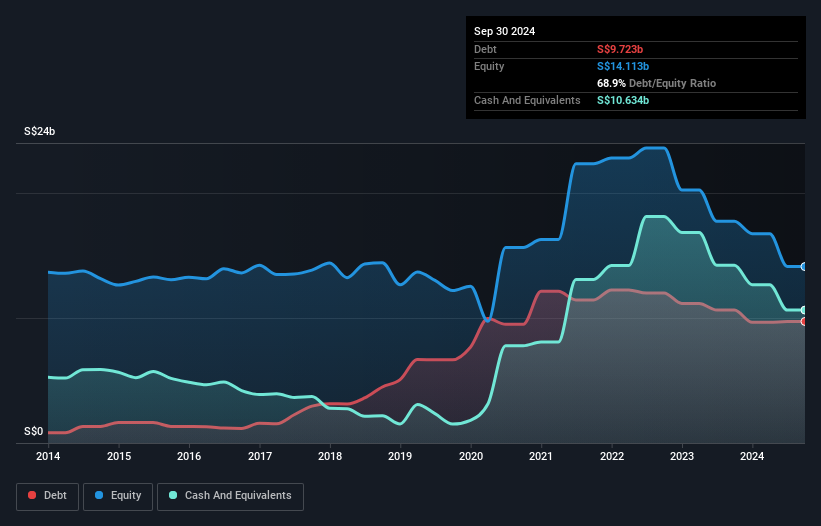The height and width of the screenshot is (526, 821).
Task: Select the 2020 x-axis label
Action: click(x=471, y=456)
